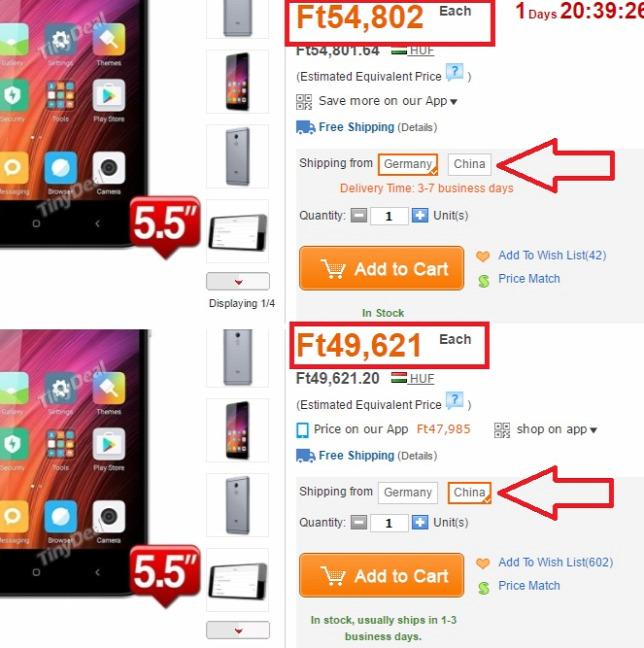Select China shipping option in top listing
Viewport: 644px width, 648px height.
(x=469, y=164)
